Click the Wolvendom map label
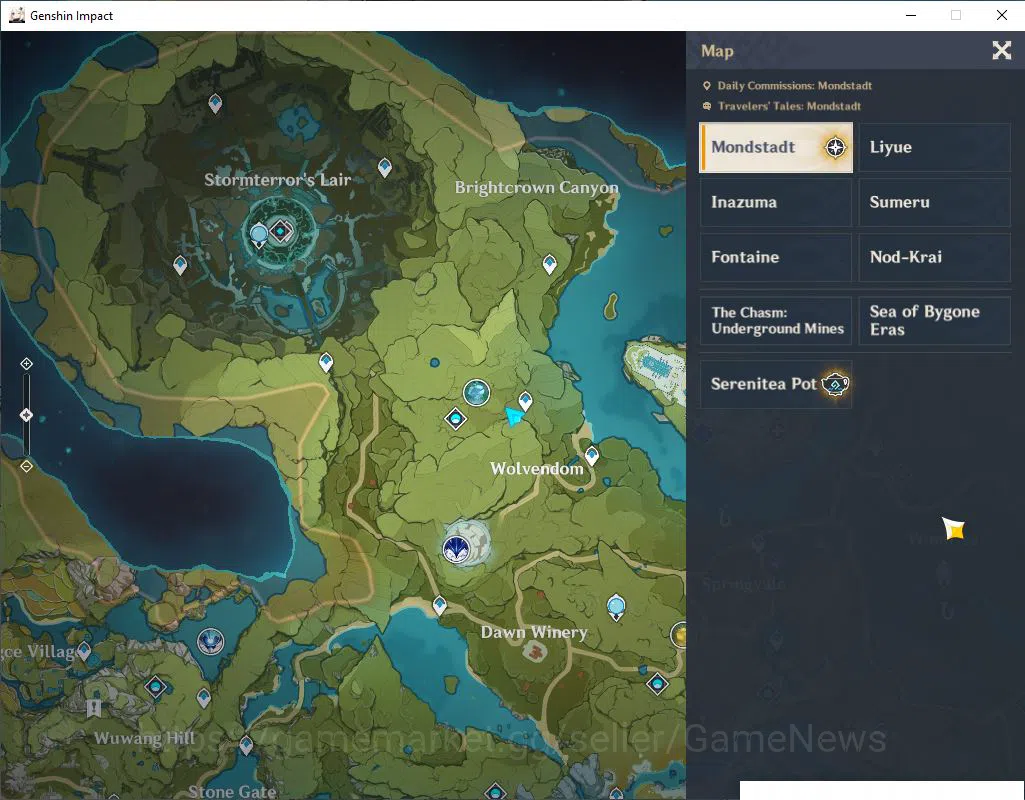1025x800 pixels. pos(537,469)
